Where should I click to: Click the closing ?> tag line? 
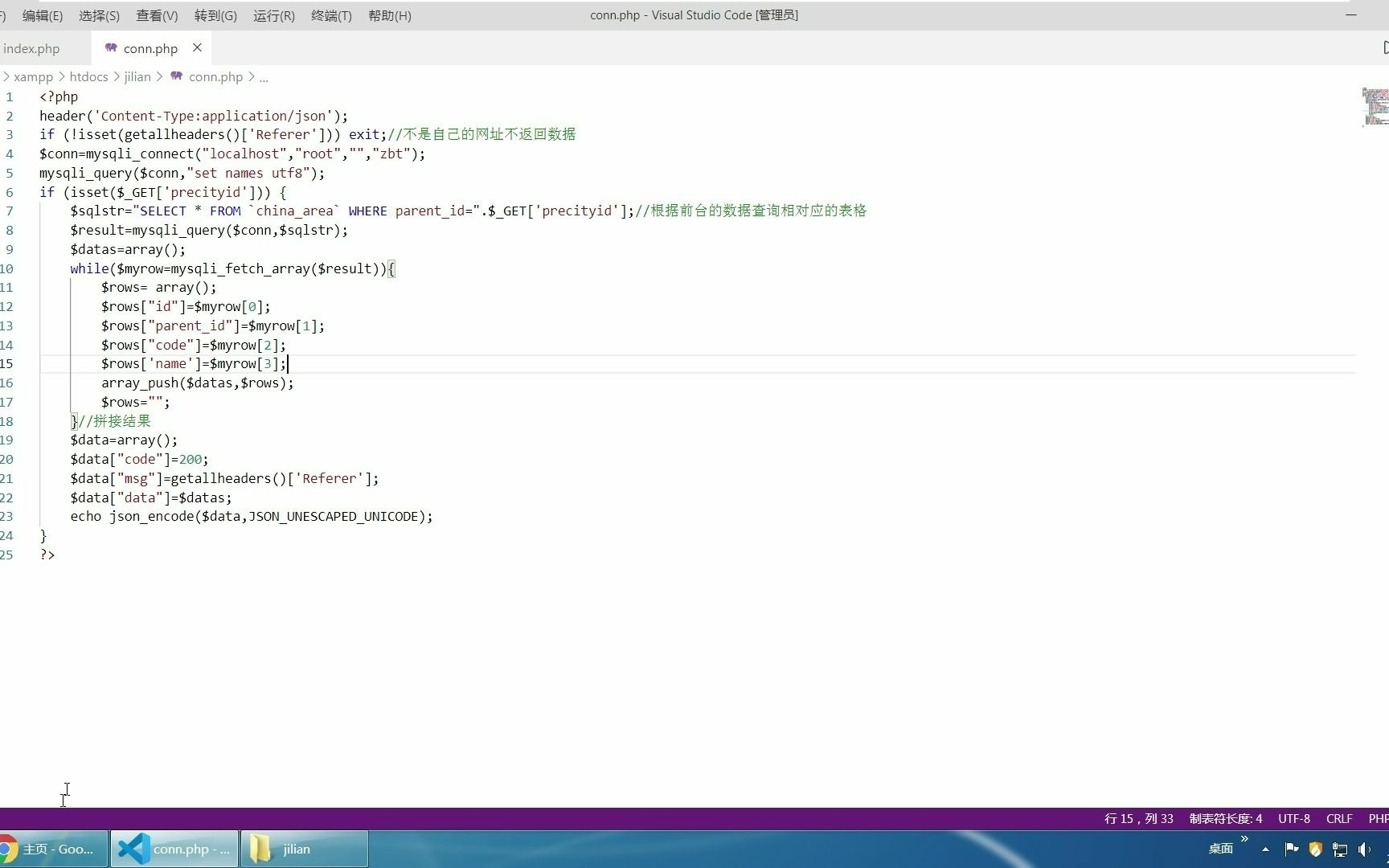coord(47,555)
